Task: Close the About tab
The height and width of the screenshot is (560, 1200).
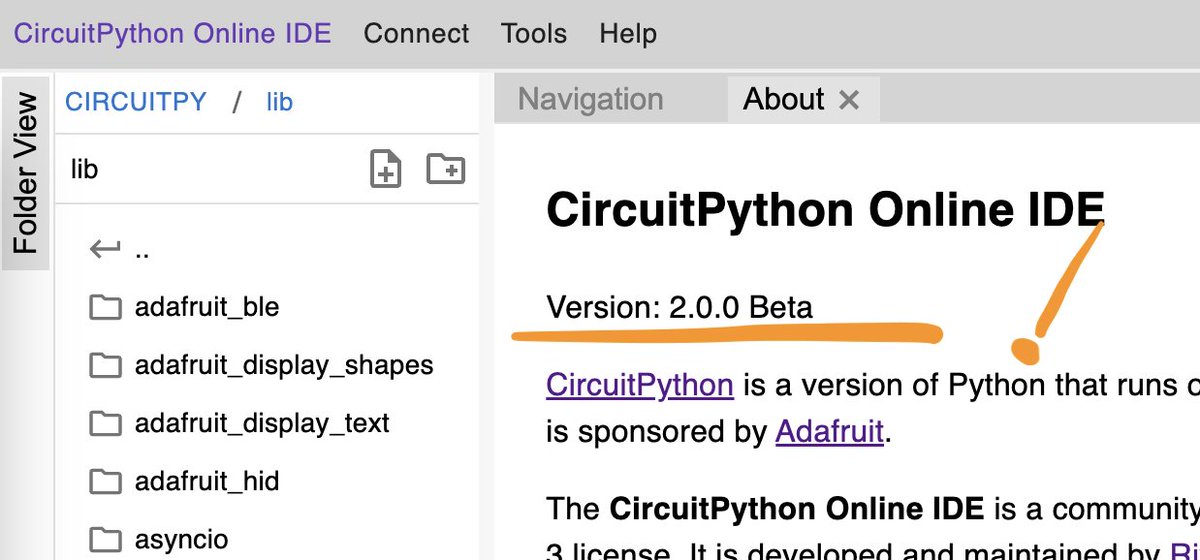Action: point(848,100)
